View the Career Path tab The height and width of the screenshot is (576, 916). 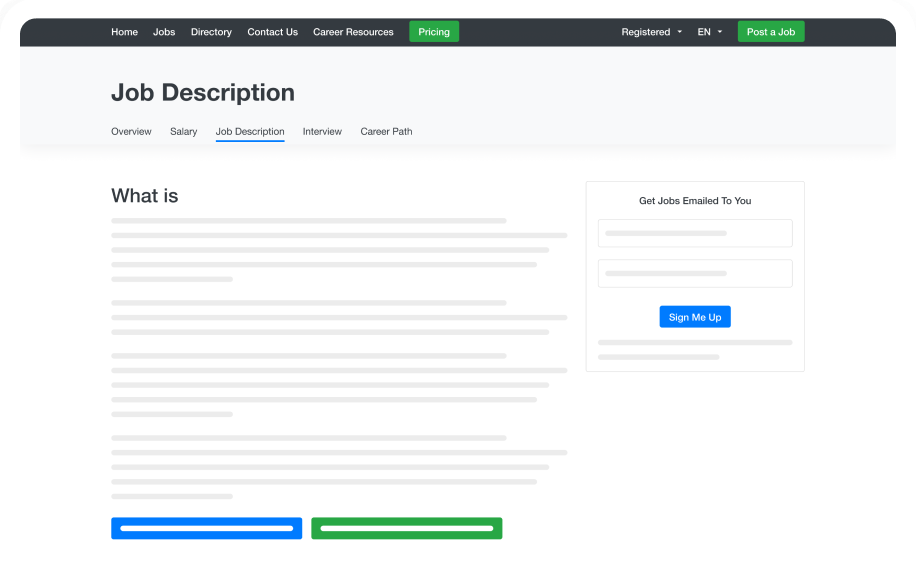click(386, 132)
